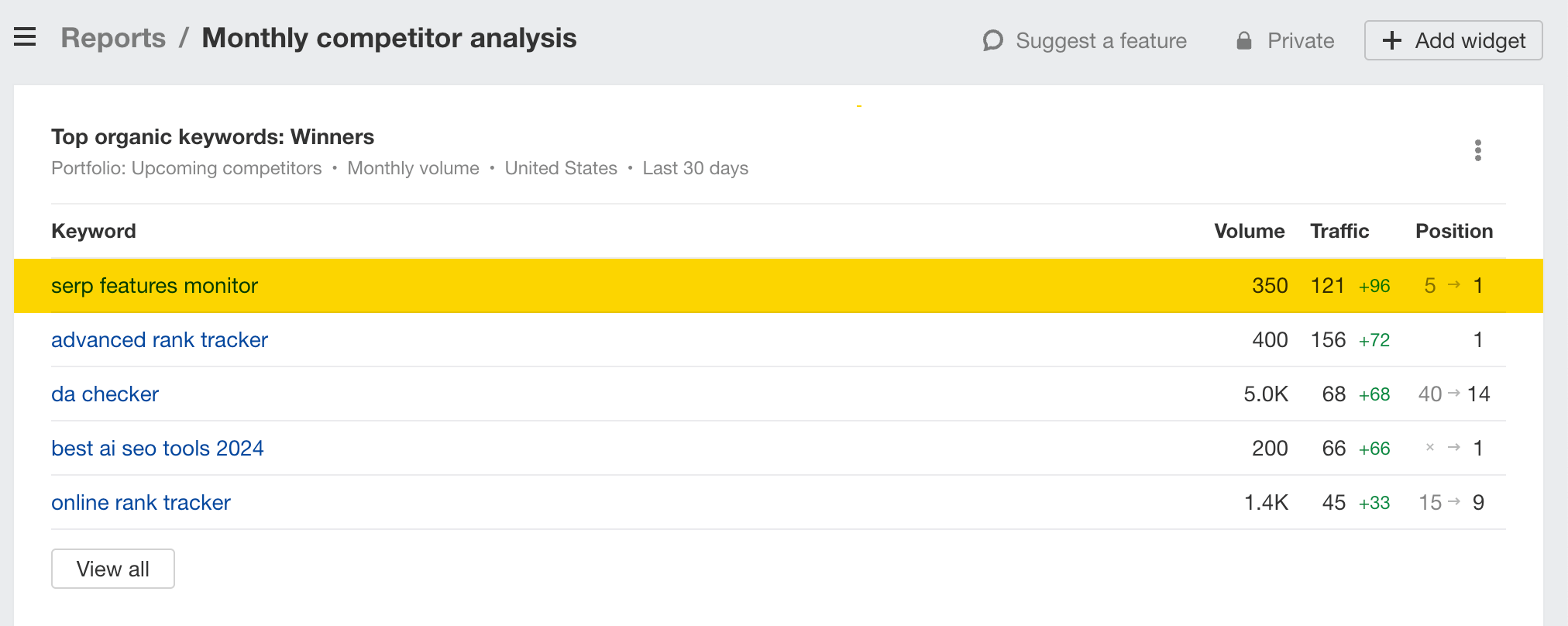Click the Private visibility label
Image resolution: width=1568 pixels, height=626 pixels.
(1300, 40)
